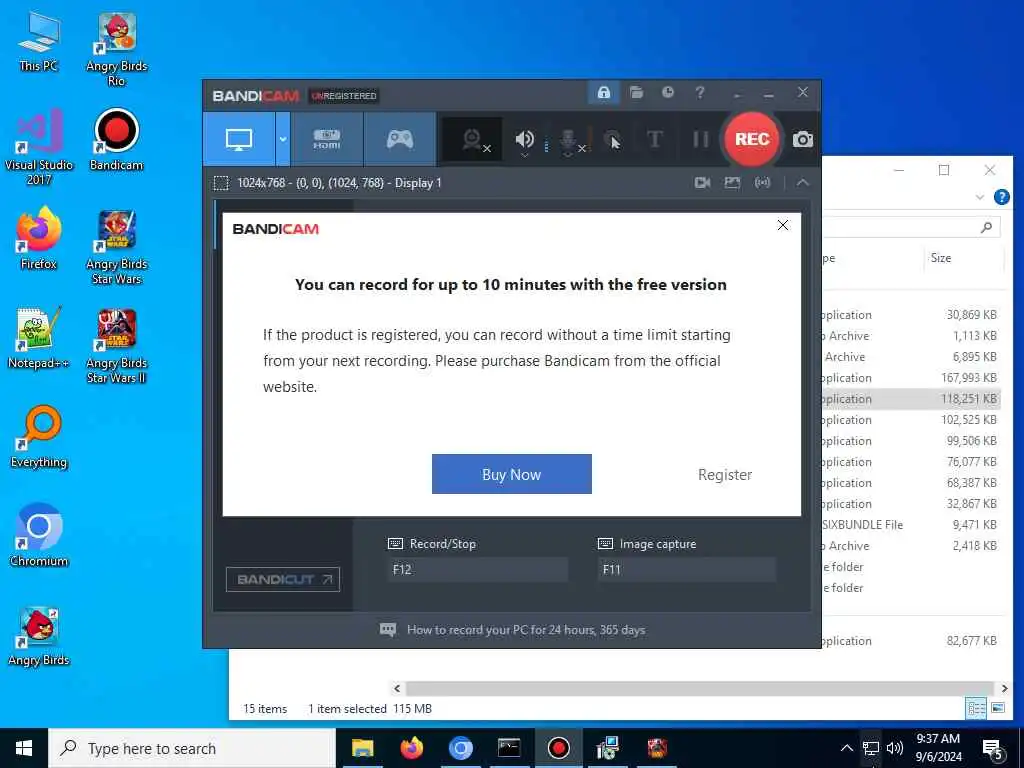Select Angry Birds Star Wars shortcut (not Star Wars II)
Screen dimensions: 1024x768
[116, 248]
